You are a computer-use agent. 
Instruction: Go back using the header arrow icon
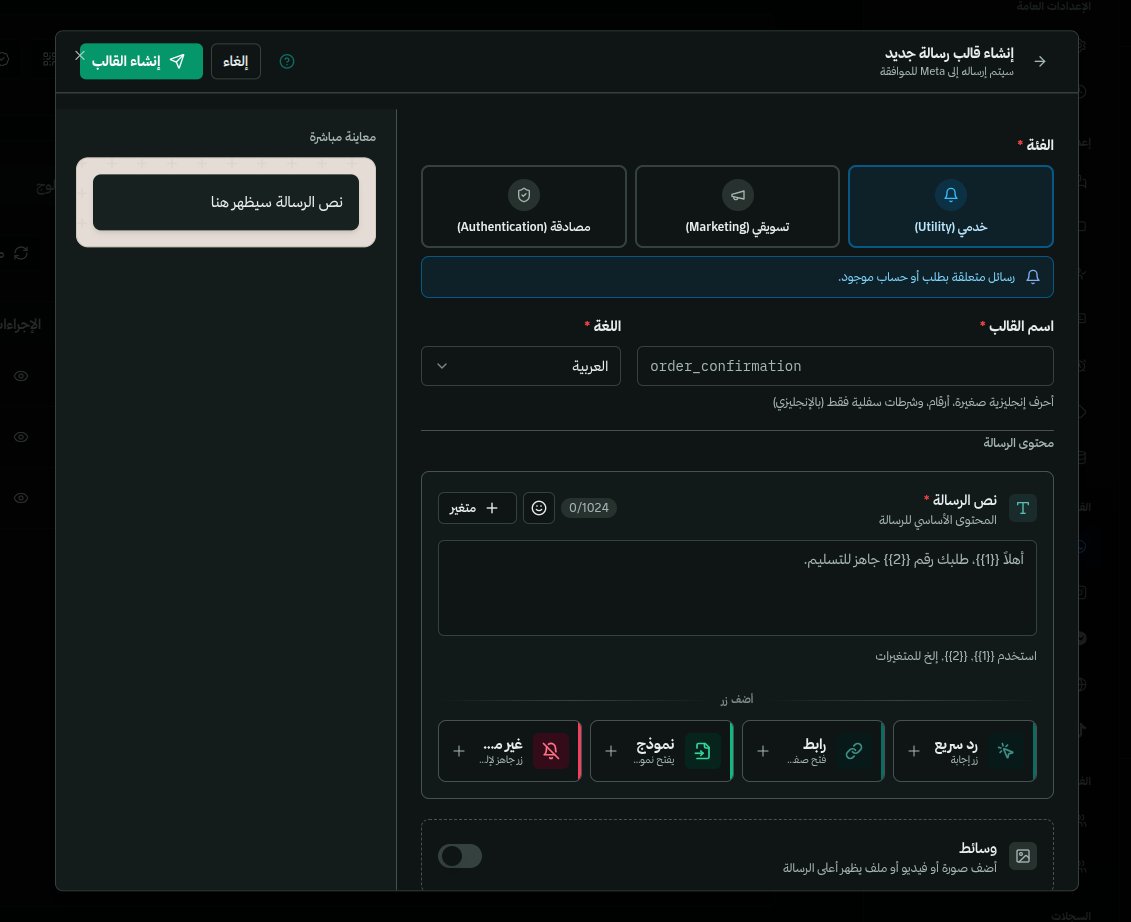pos(1039,61)
